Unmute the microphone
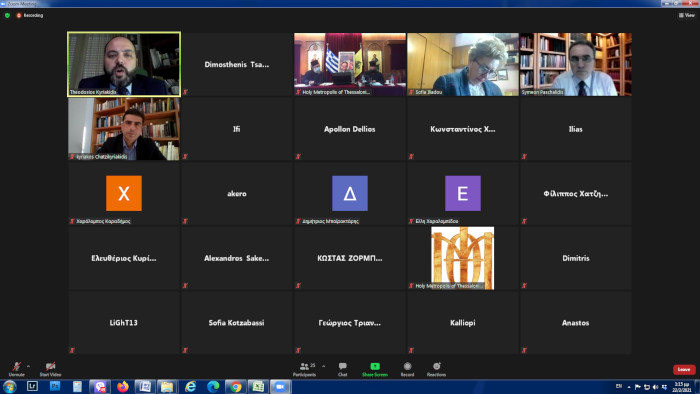 click(17, 369)
